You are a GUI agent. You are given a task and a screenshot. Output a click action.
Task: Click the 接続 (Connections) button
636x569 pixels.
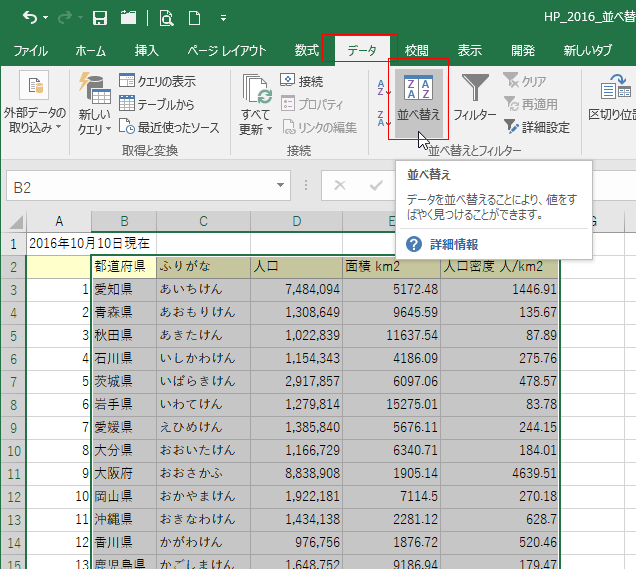301,81
